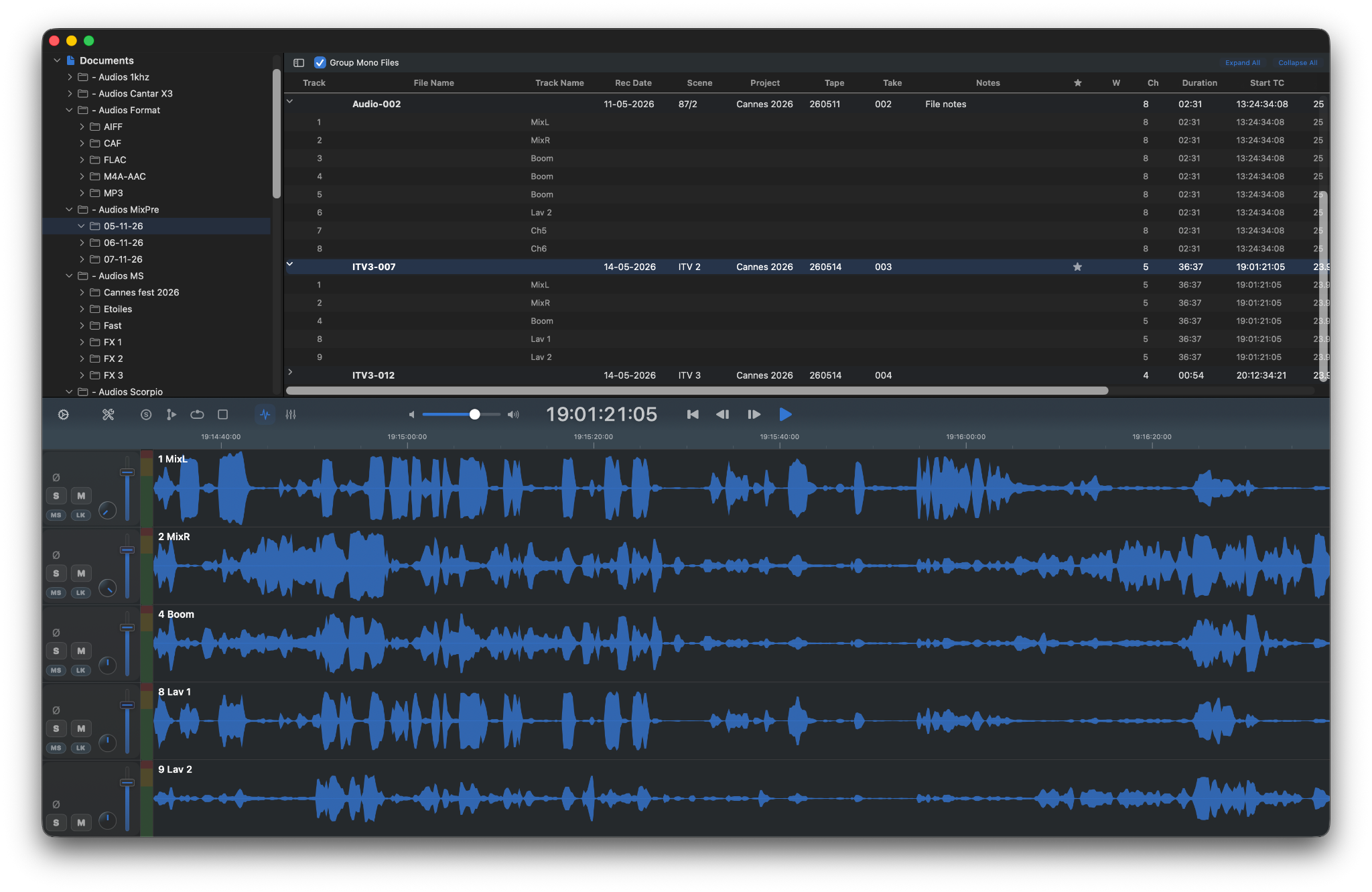
Task: Sort by the Start TC column
Action: coord(1267,83)
